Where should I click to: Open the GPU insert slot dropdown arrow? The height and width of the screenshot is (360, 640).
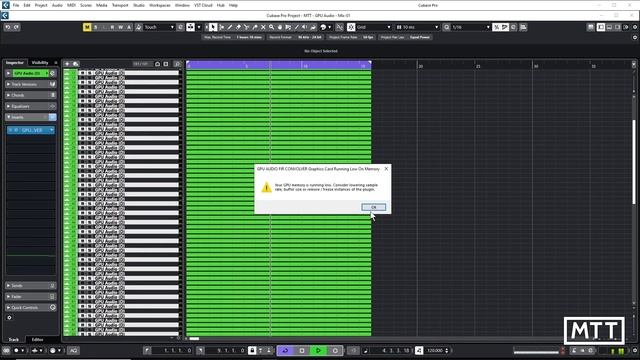click(x=52, y=130)
